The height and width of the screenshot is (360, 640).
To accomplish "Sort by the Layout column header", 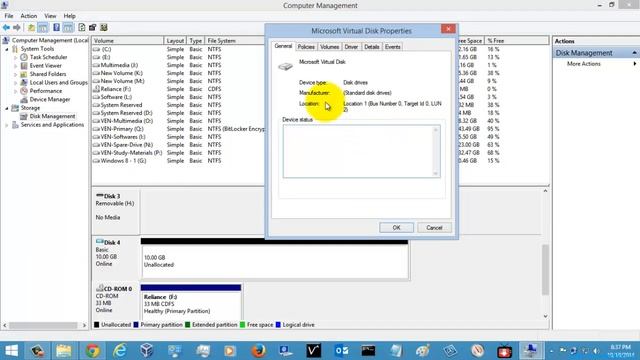I will click(x=175, y=41).
